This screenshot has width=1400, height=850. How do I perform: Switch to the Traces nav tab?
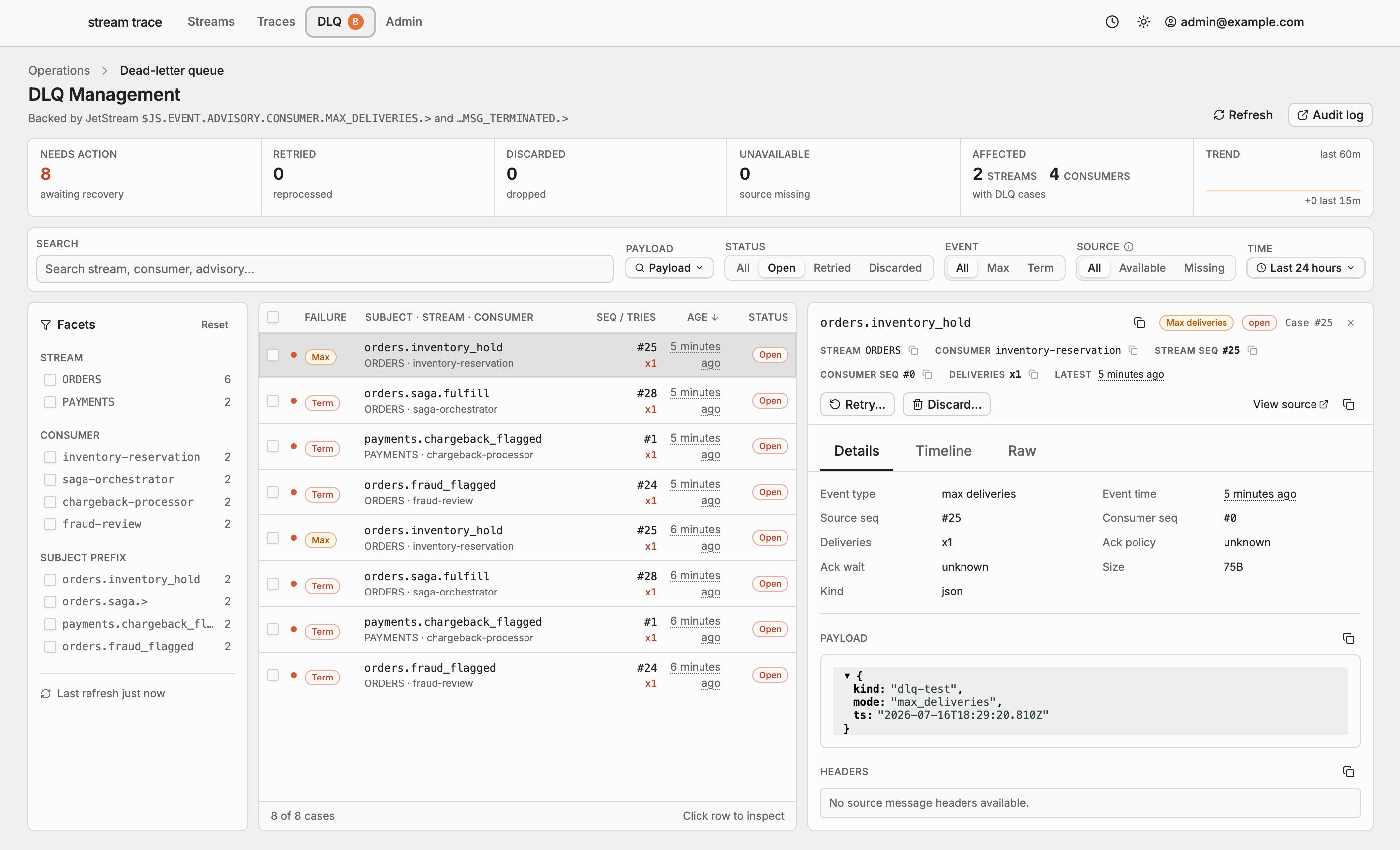click(276, 21)
